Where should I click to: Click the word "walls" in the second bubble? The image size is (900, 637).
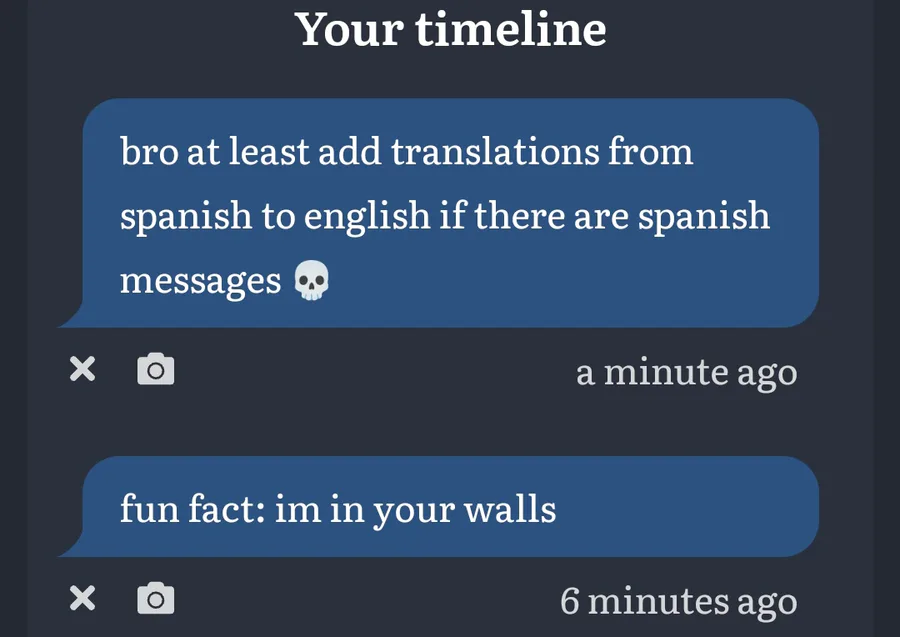click(x=510, y=508)
